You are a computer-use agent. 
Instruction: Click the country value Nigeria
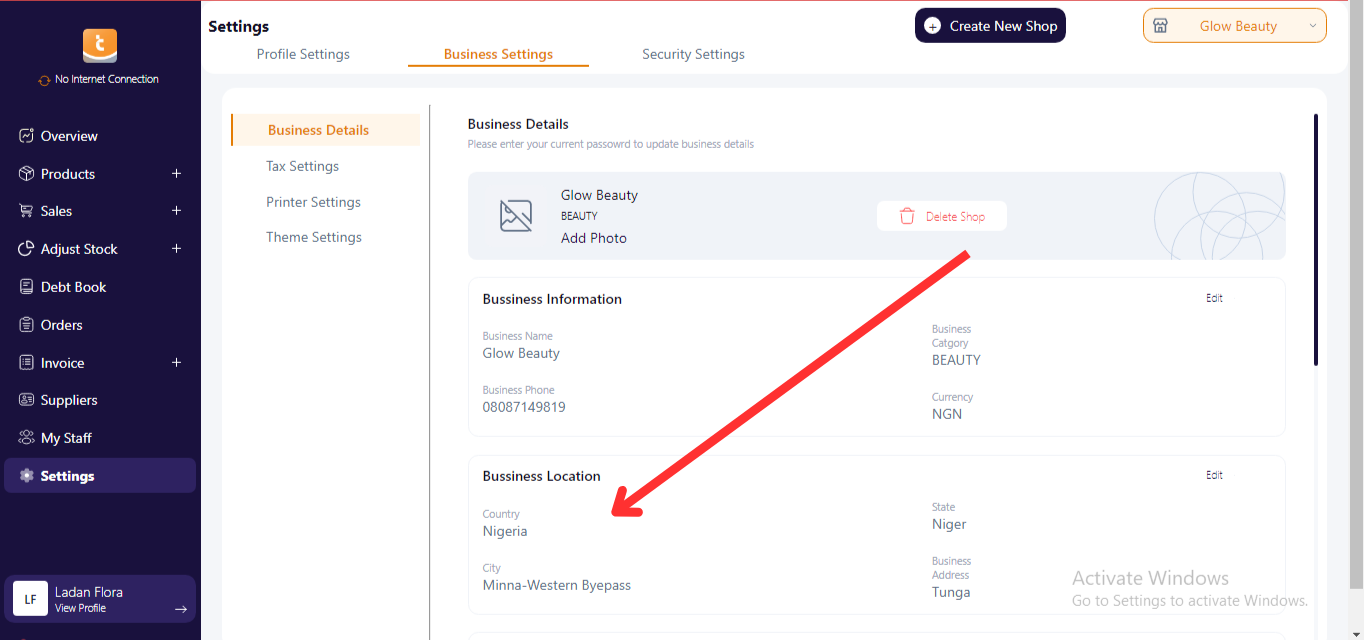tap(505, 531)
